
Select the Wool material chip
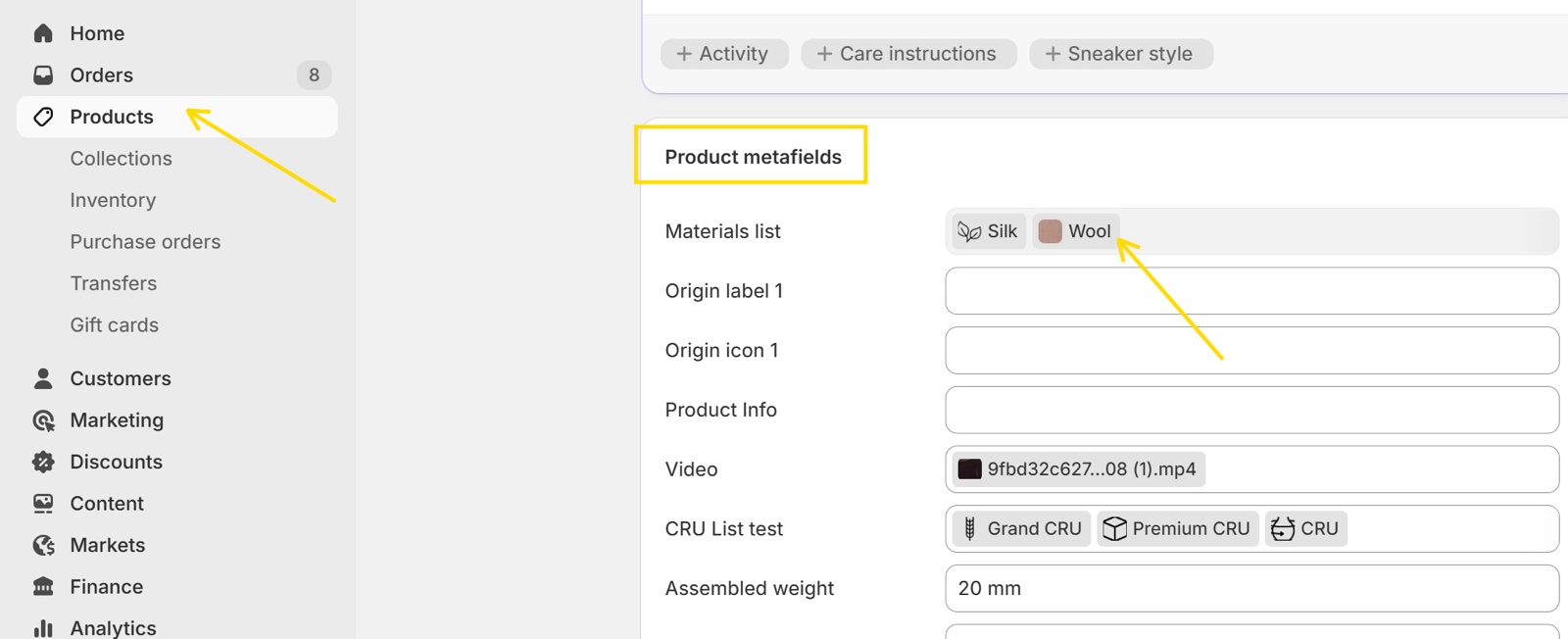(1076, 231)
